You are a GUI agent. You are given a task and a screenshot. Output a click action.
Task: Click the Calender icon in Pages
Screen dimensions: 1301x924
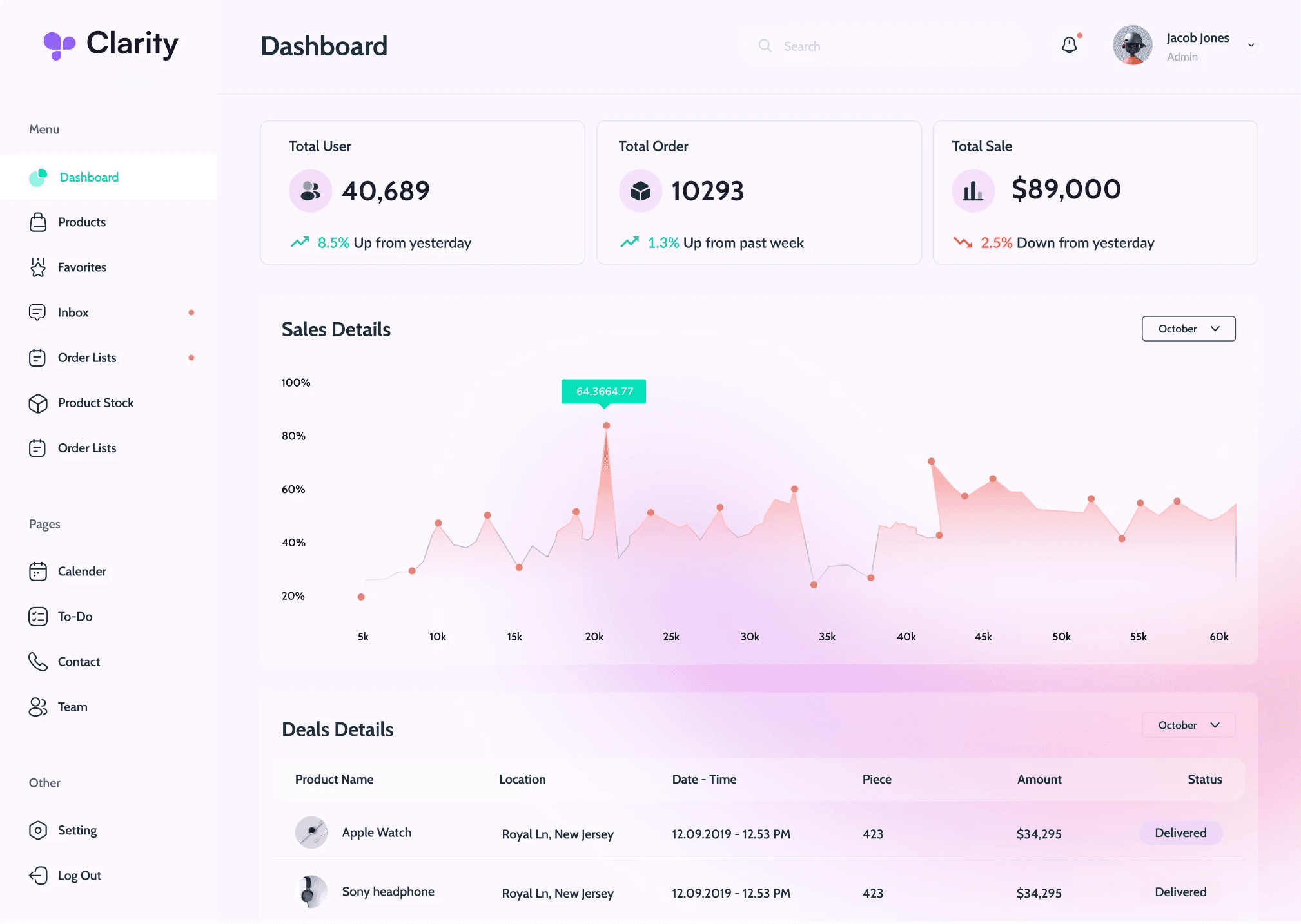[x=38, y=572]
